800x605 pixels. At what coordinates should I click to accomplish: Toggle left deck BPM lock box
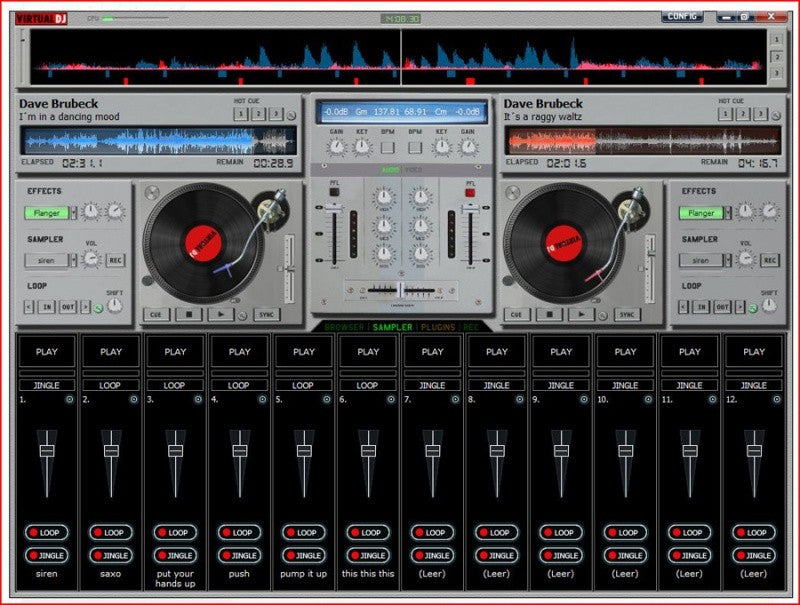(388, 147)
